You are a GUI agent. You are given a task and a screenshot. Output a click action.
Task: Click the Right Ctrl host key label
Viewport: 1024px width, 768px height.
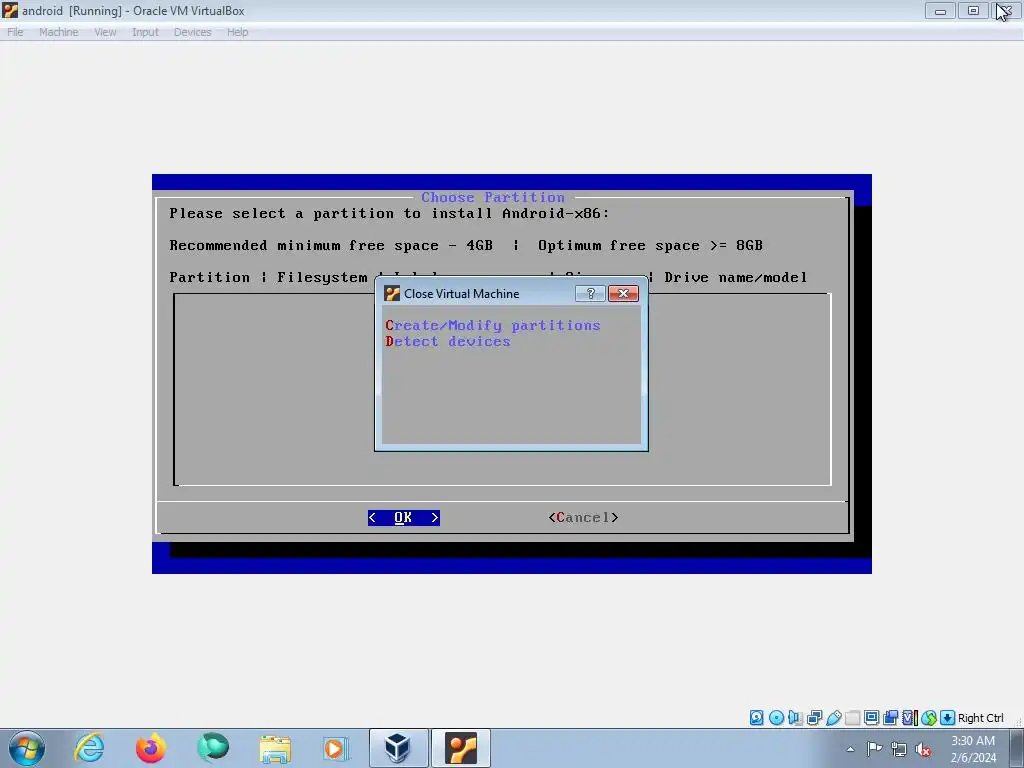(980, 718)
